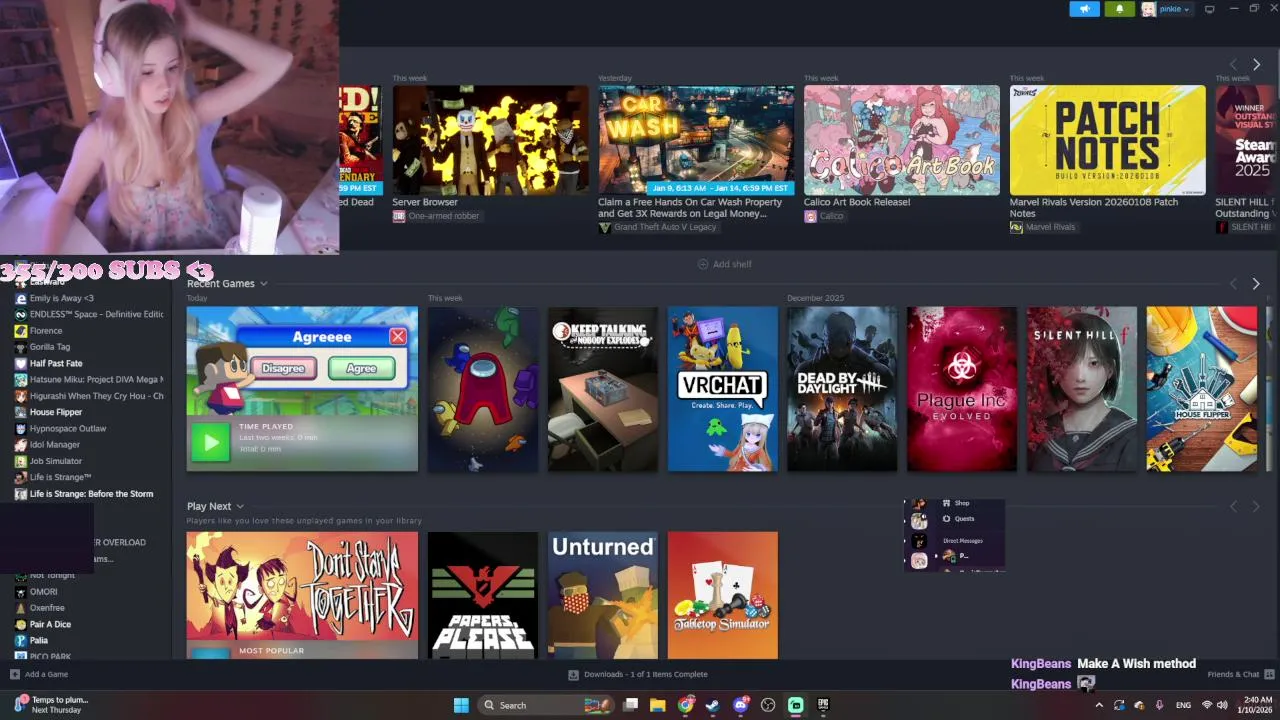Select Job Simulator in library list
Screen dimensions: 1280x720
pos(56,461)
